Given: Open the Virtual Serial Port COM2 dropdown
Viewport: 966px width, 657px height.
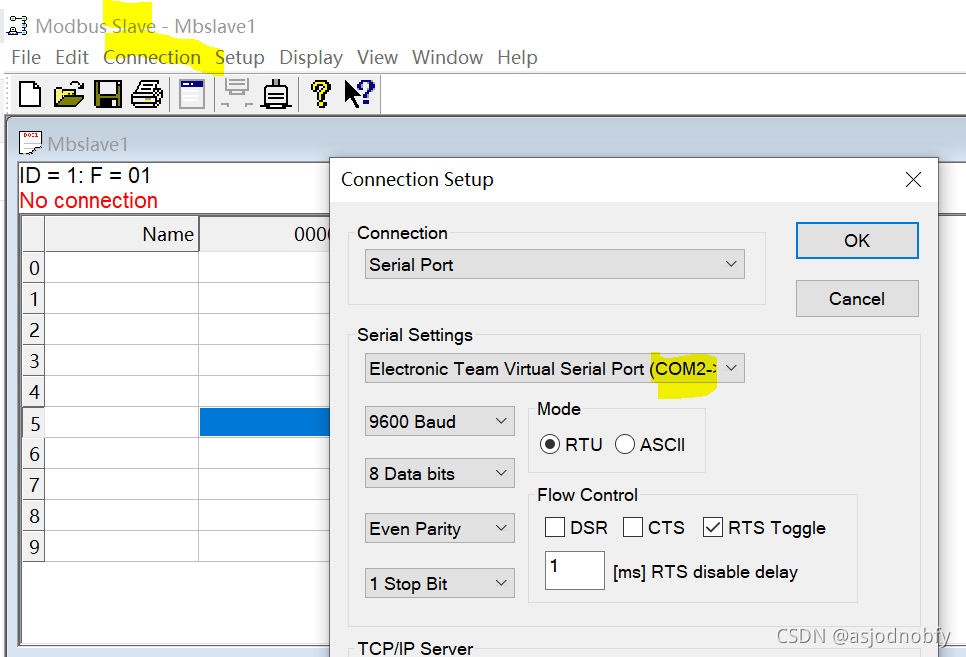Looking at the screenshot, I should 554,369.
